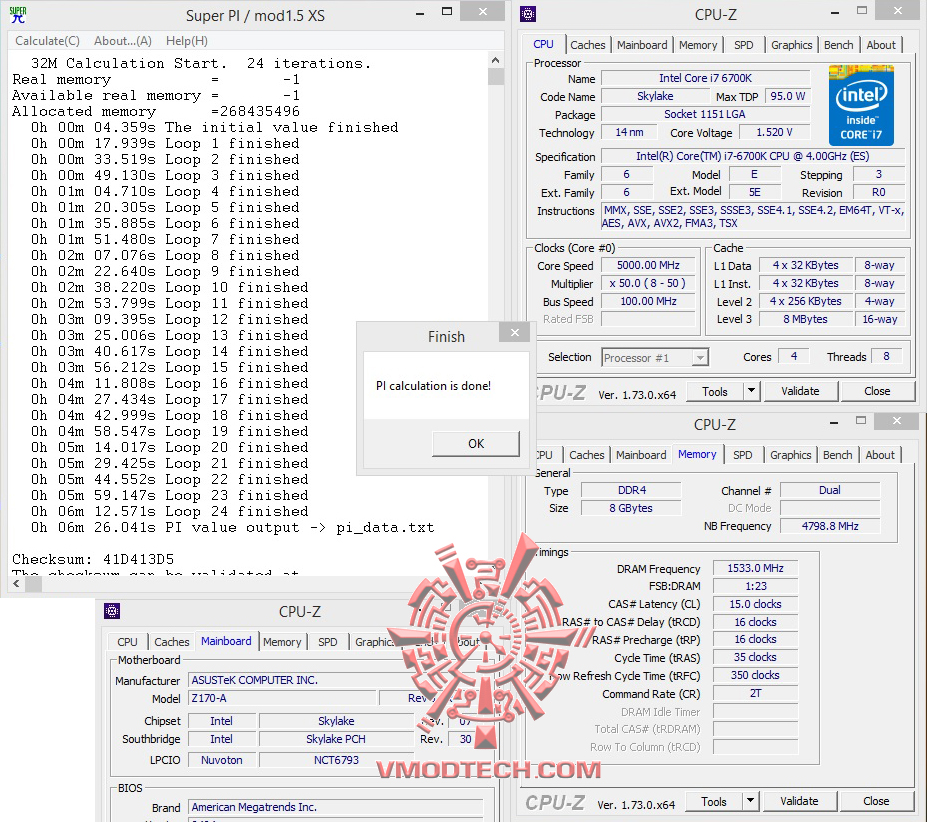Click the Checksum: 41D413D5 line
Image resolution: width=927 pixels, height=822 pixels.
coord(93,559)
